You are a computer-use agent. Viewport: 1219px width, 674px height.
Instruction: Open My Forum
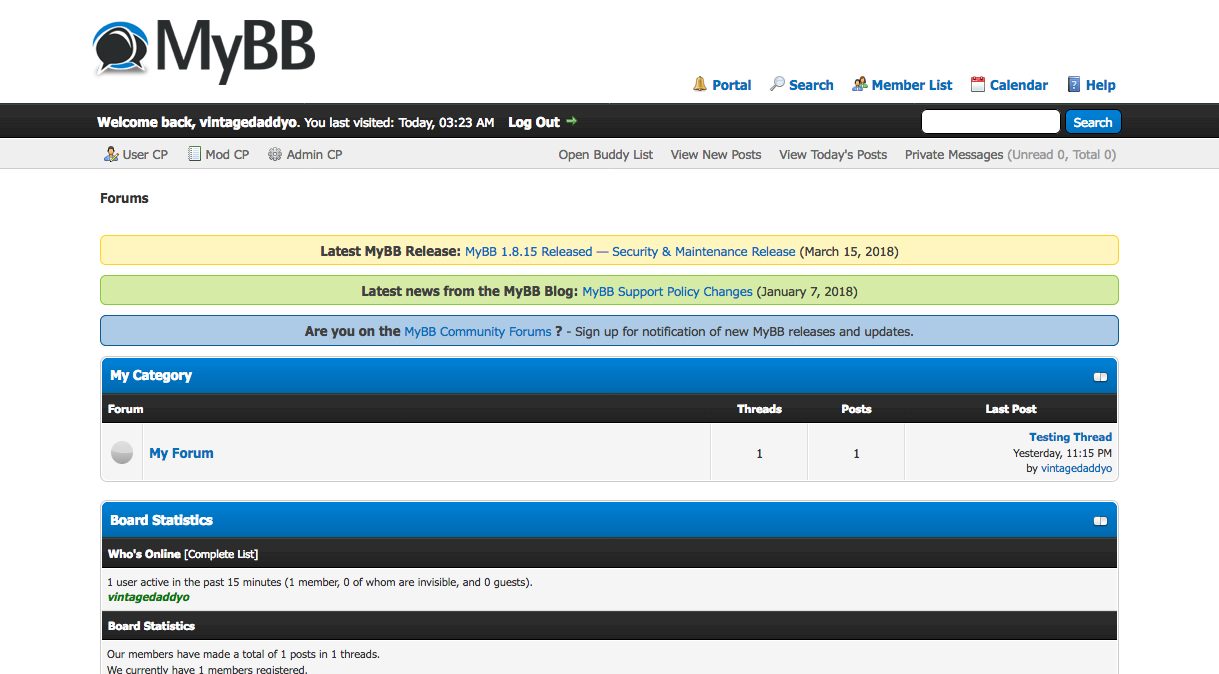tap(181, 453)
